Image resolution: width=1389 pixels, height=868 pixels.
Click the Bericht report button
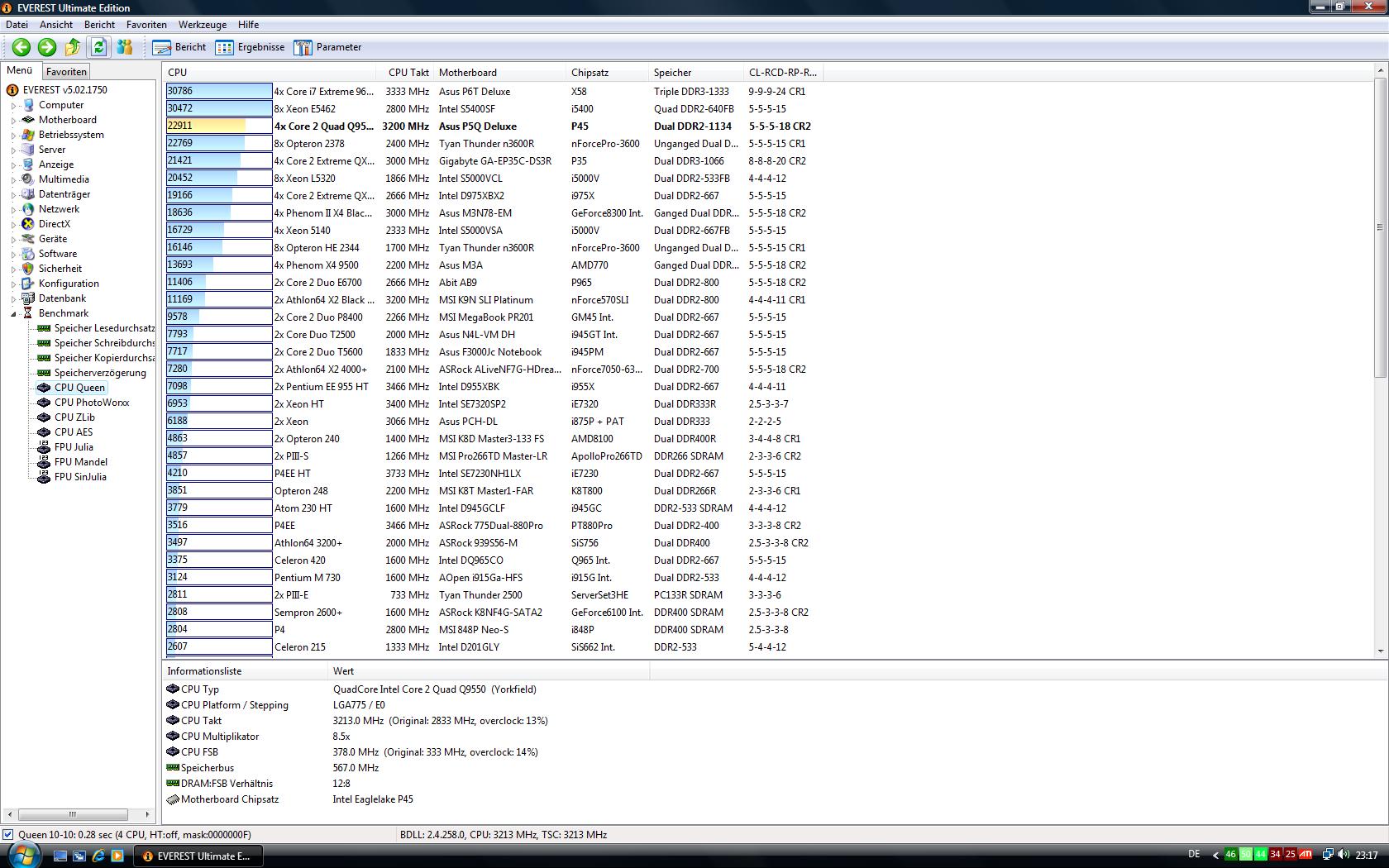pyautogui.click(x=179, y=47)
